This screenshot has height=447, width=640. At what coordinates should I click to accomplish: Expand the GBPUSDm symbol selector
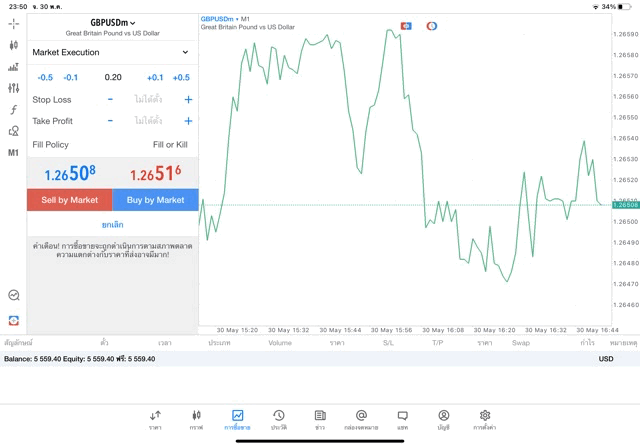[112, 22]
